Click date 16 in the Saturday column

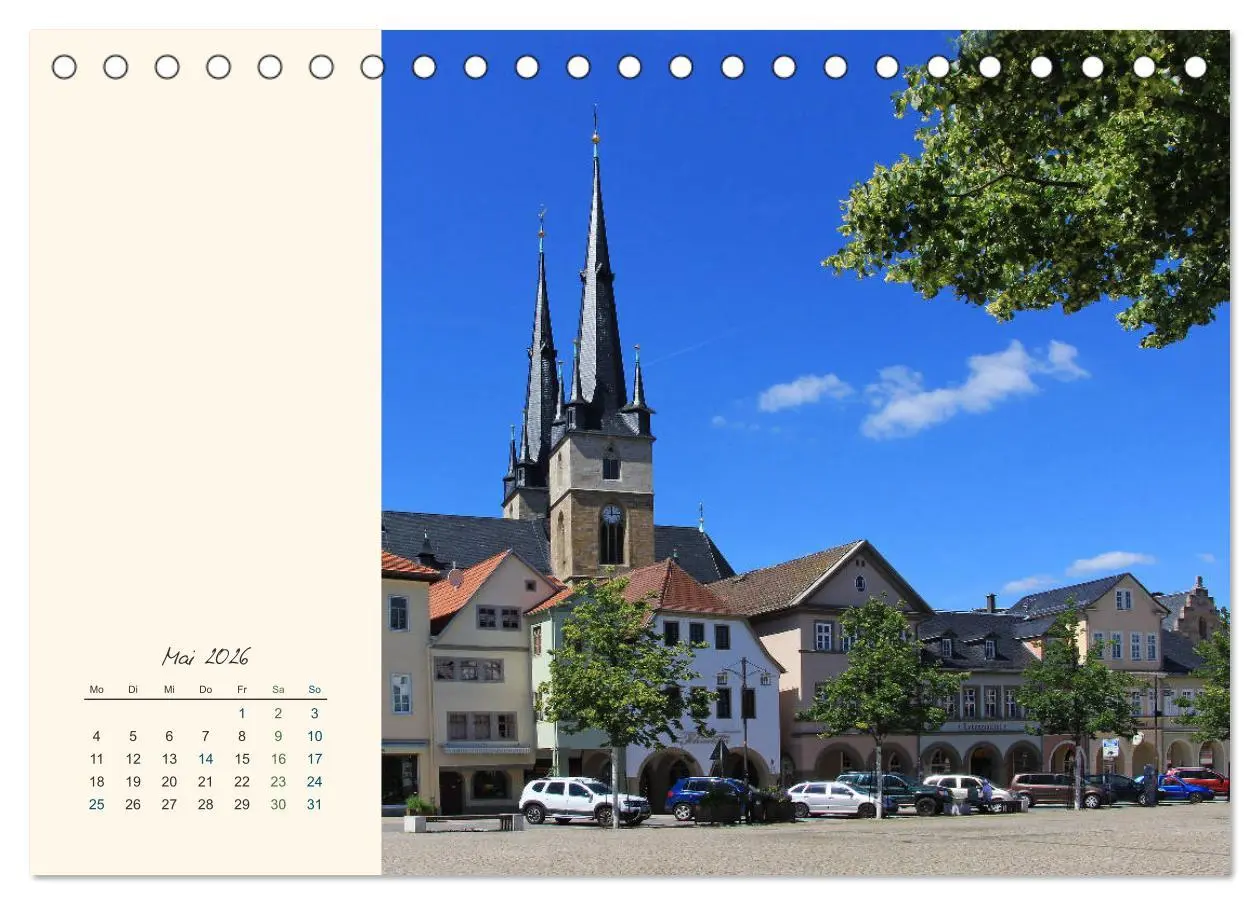point(278,759)
